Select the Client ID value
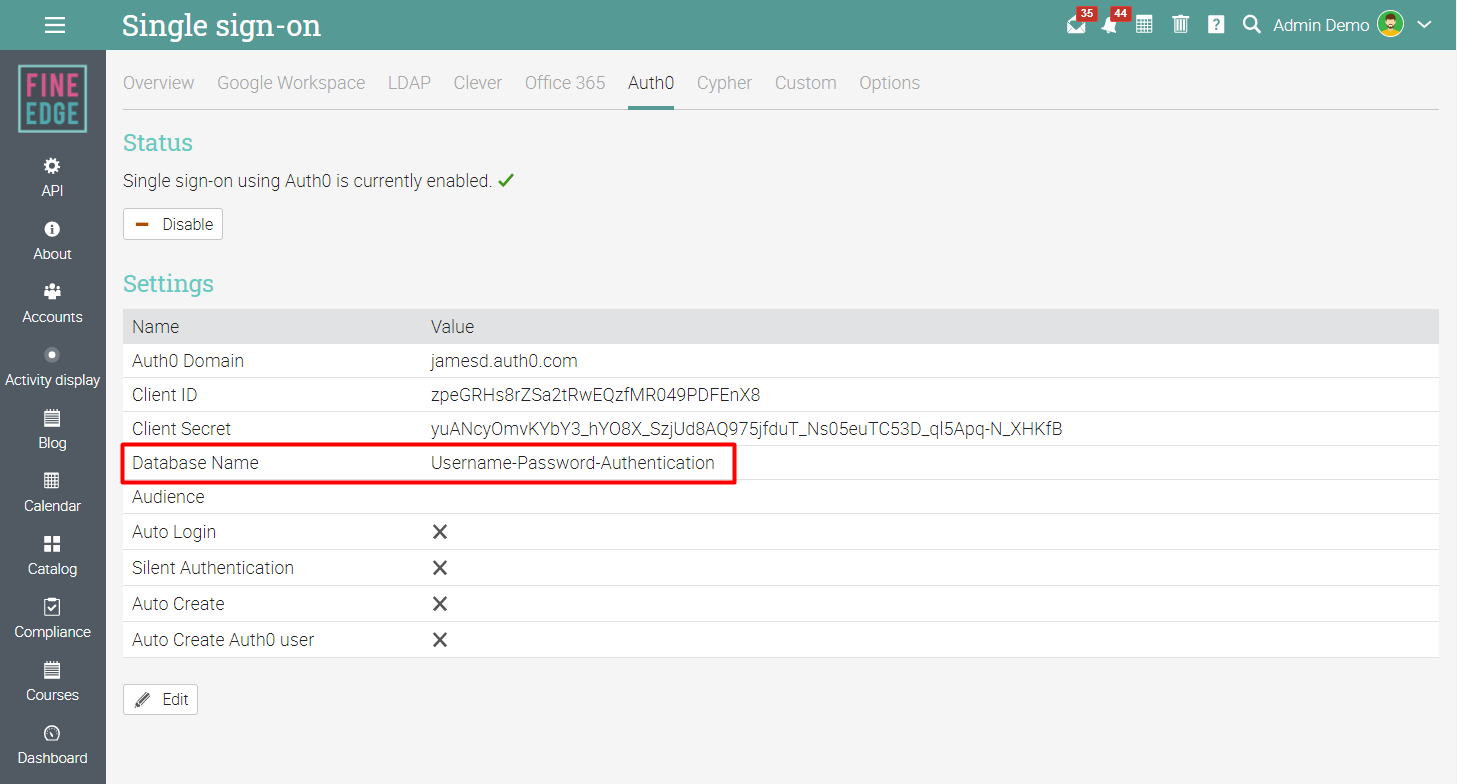Viewport: 1457px width, 784px height. (595, 395)
